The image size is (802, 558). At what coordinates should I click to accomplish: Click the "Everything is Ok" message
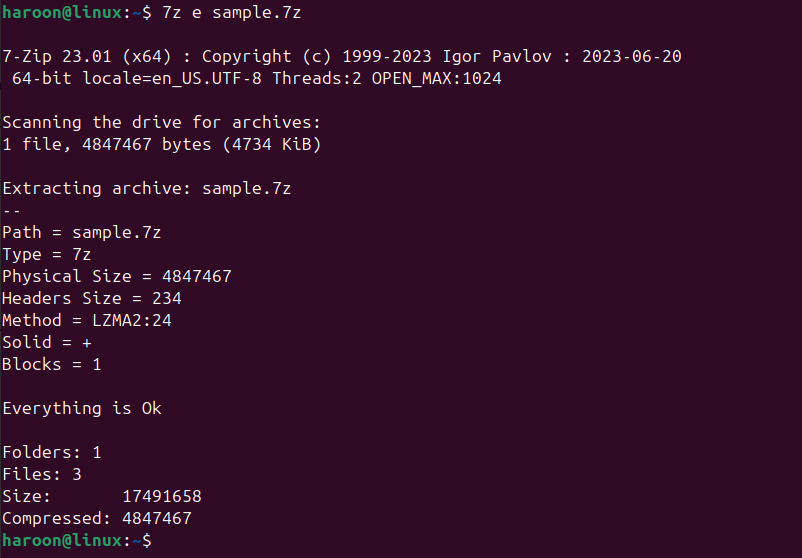click(x=81, y=408)
